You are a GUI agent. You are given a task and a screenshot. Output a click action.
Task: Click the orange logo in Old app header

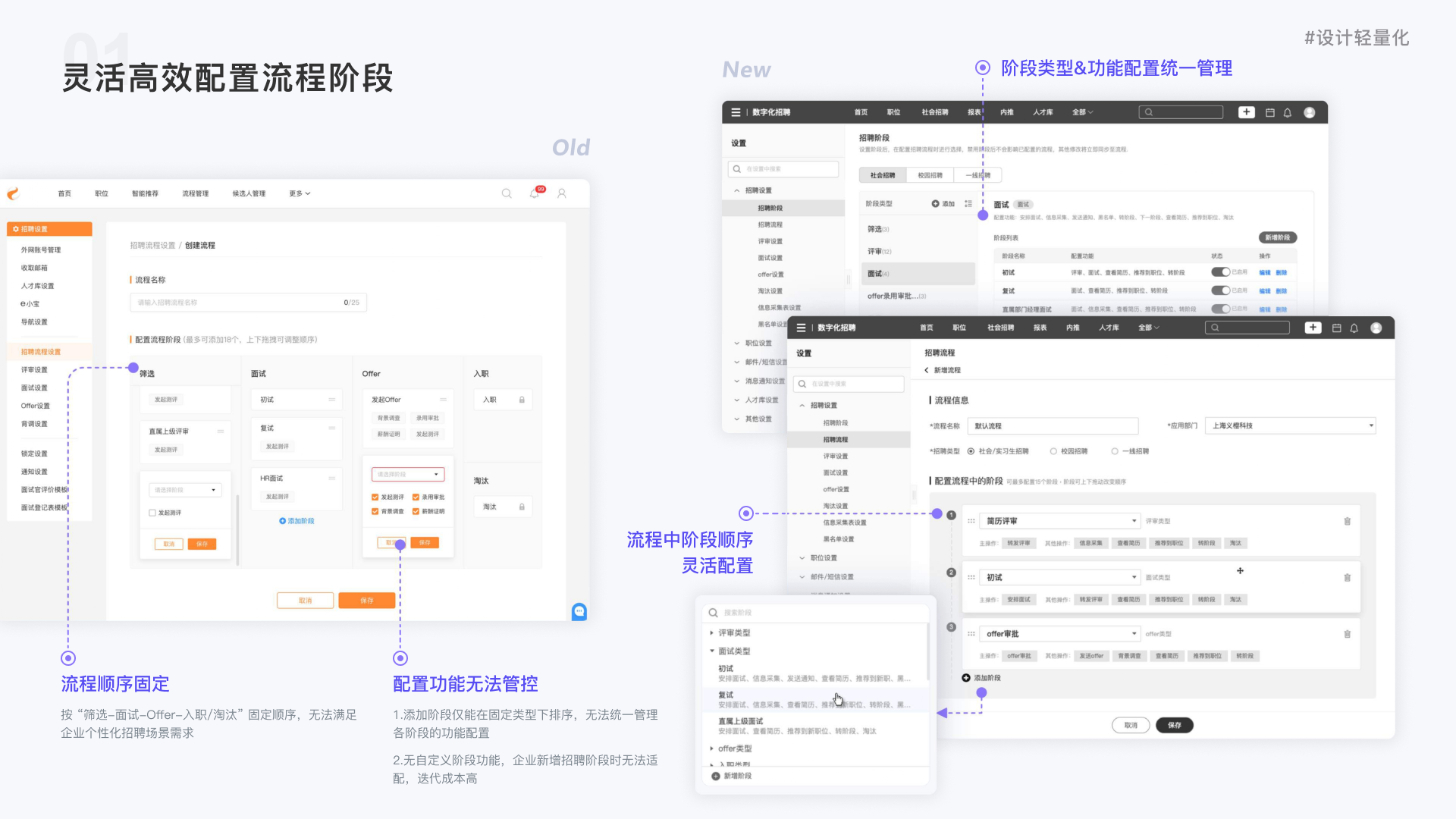point(13,193)
